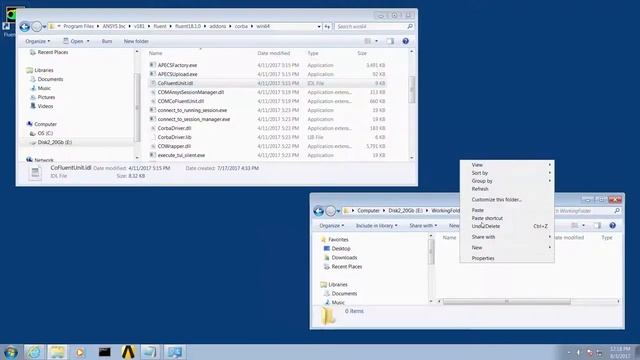
Task: Click the help icon in WorkingFolder window
Action: 612,226
